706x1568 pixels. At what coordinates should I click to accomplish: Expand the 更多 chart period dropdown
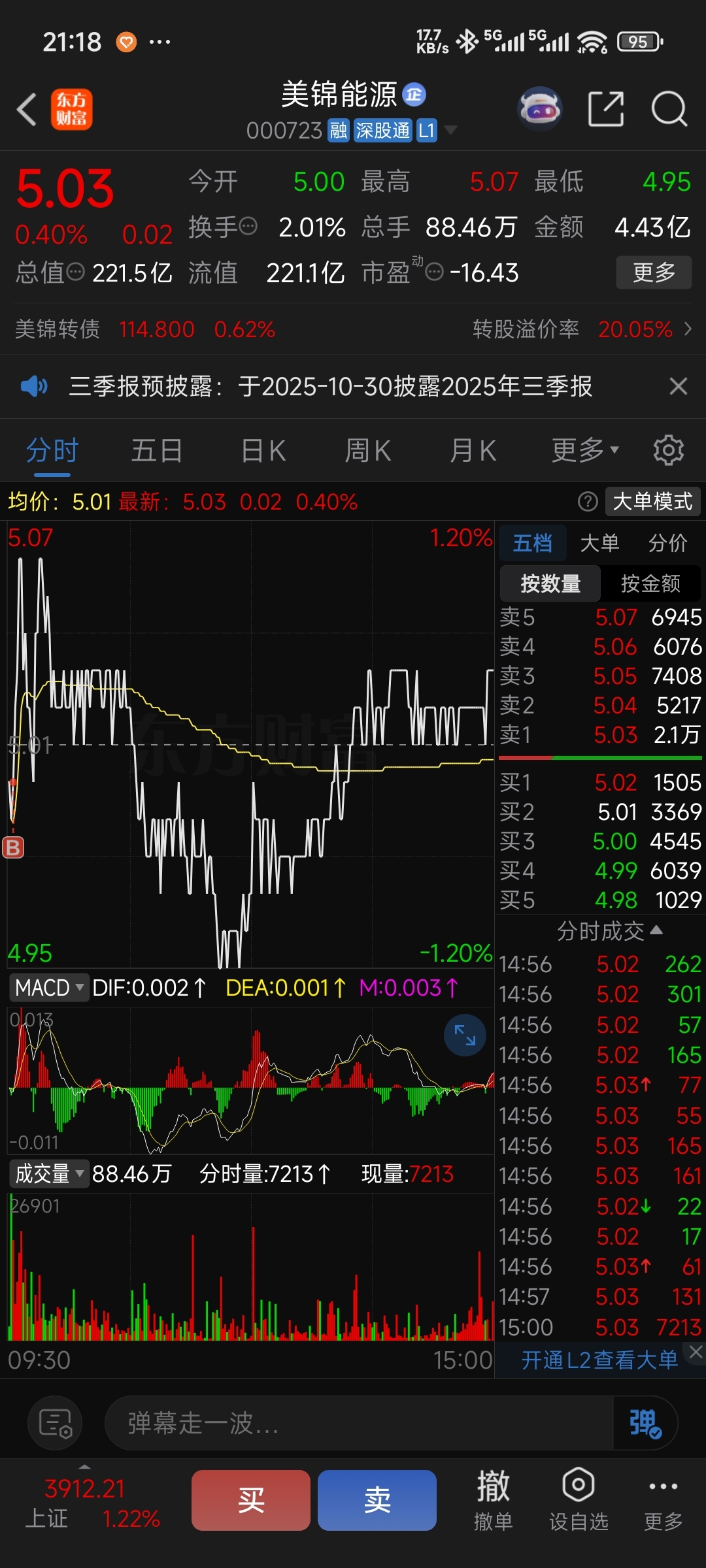585,450
